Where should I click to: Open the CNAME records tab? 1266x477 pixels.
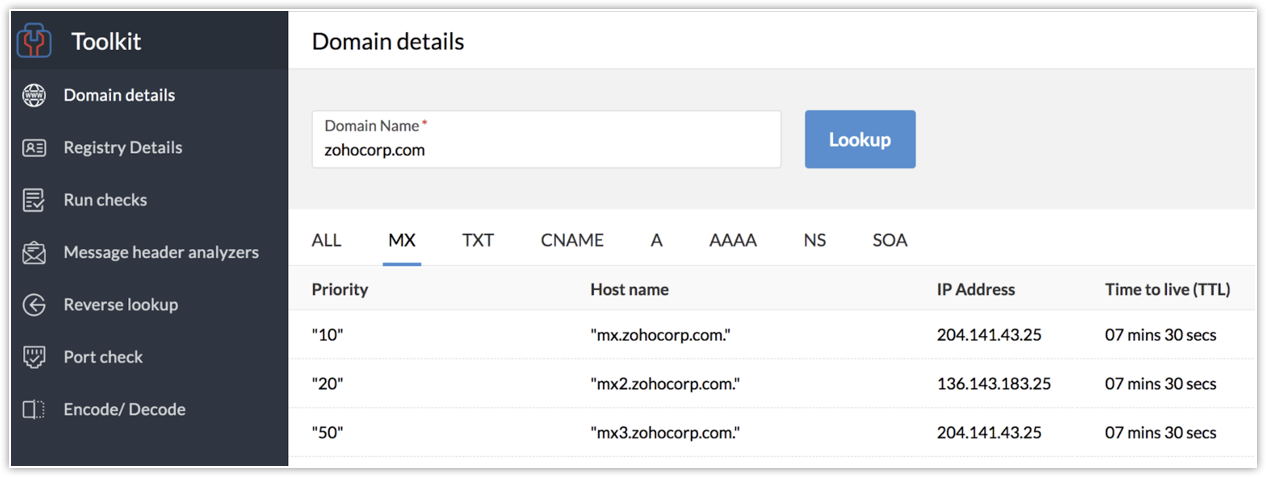click(572, 240)
